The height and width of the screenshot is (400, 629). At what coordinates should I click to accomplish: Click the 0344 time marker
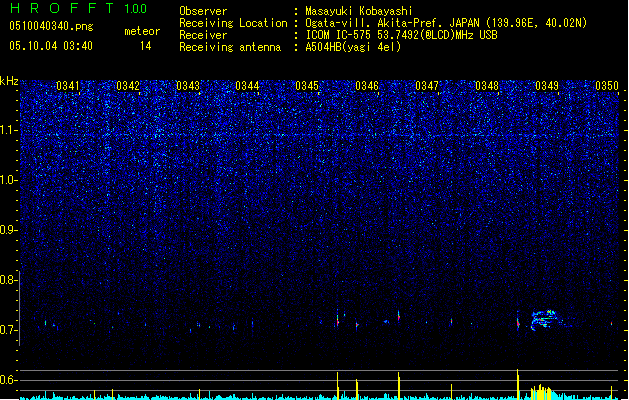pyautogui.click(x=247, y=86)
